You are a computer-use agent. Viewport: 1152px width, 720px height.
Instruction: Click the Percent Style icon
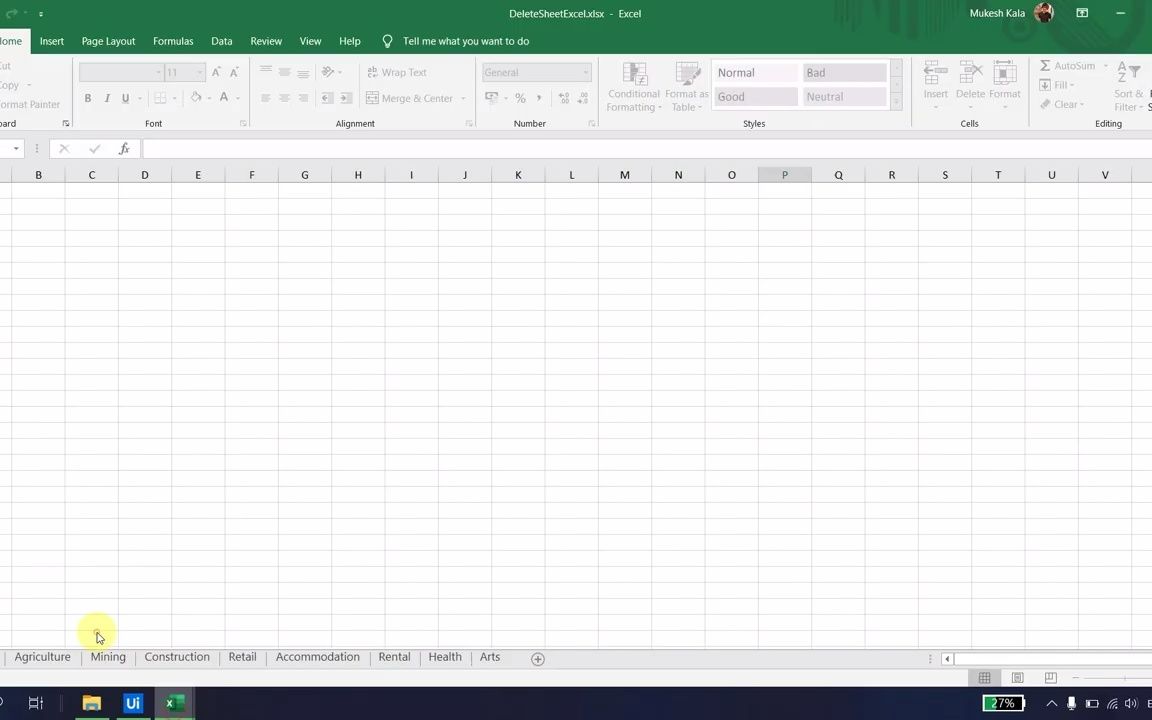pyautogui.click(x=519, y=98)
